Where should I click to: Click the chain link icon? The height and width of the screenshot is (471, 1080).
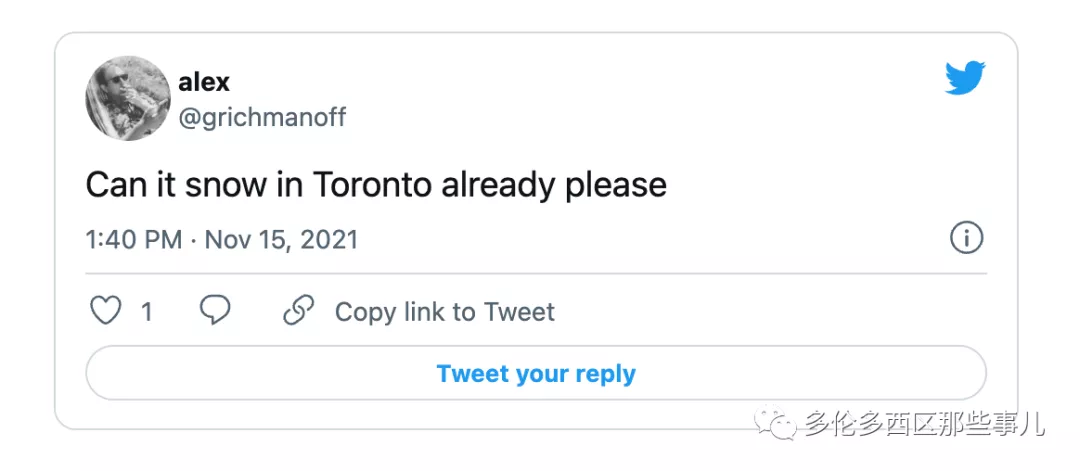pyautogui.click(x=298, y=311)
